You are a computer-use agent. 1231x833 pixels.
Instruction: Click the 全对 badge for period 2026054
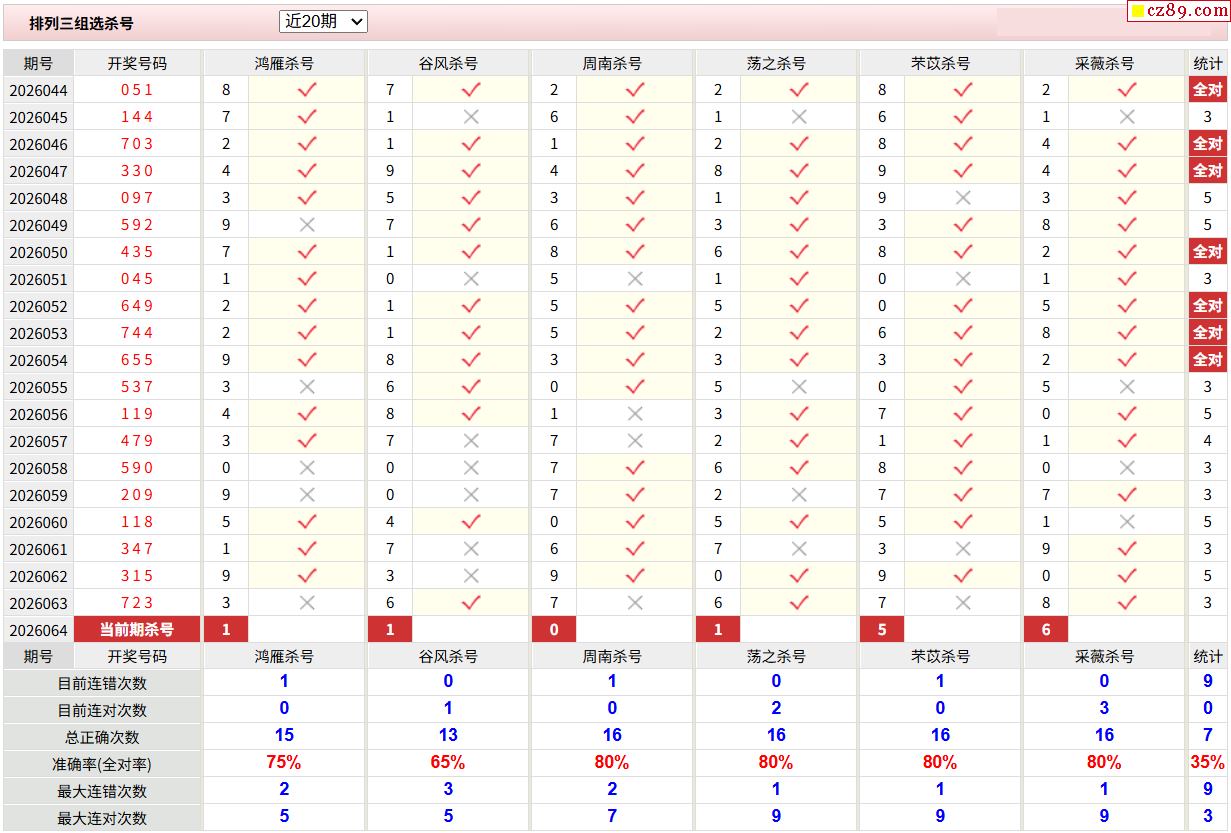(x=1207, y=360)
